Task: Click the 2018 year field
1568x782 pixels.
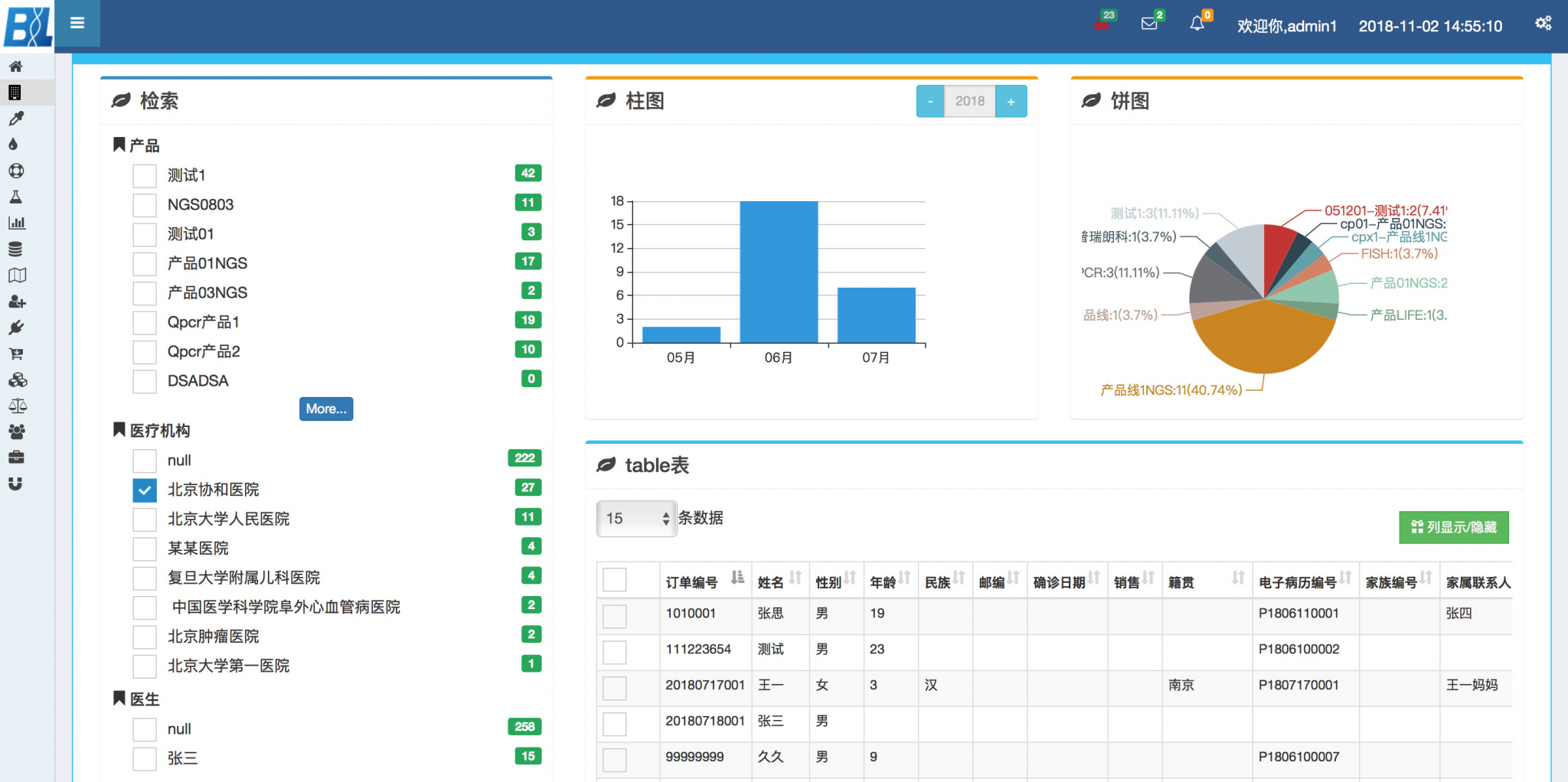Action: [x=970, y=101]
